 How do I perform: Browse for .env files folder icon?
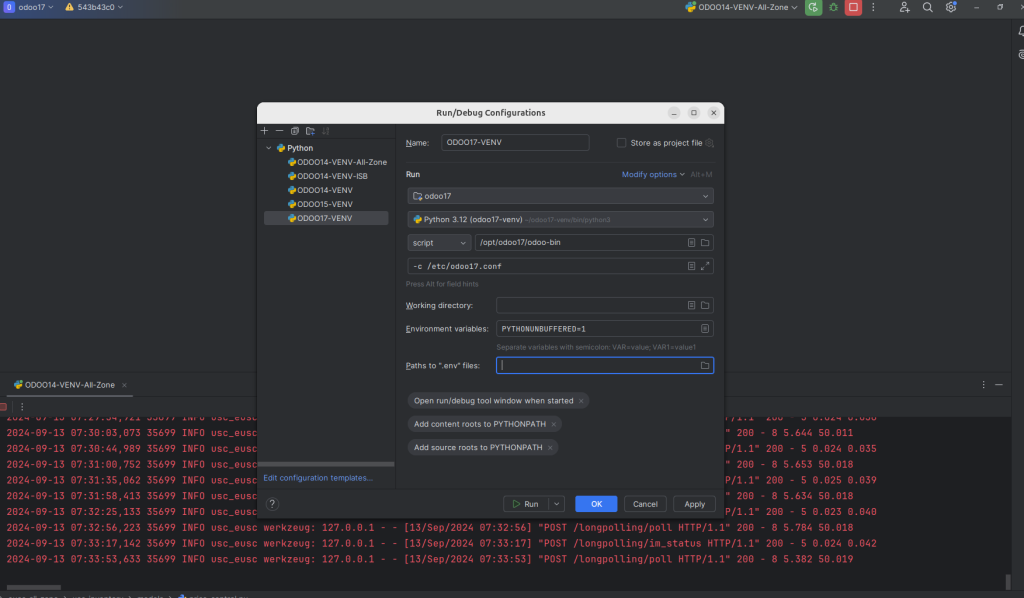point(705,366)
